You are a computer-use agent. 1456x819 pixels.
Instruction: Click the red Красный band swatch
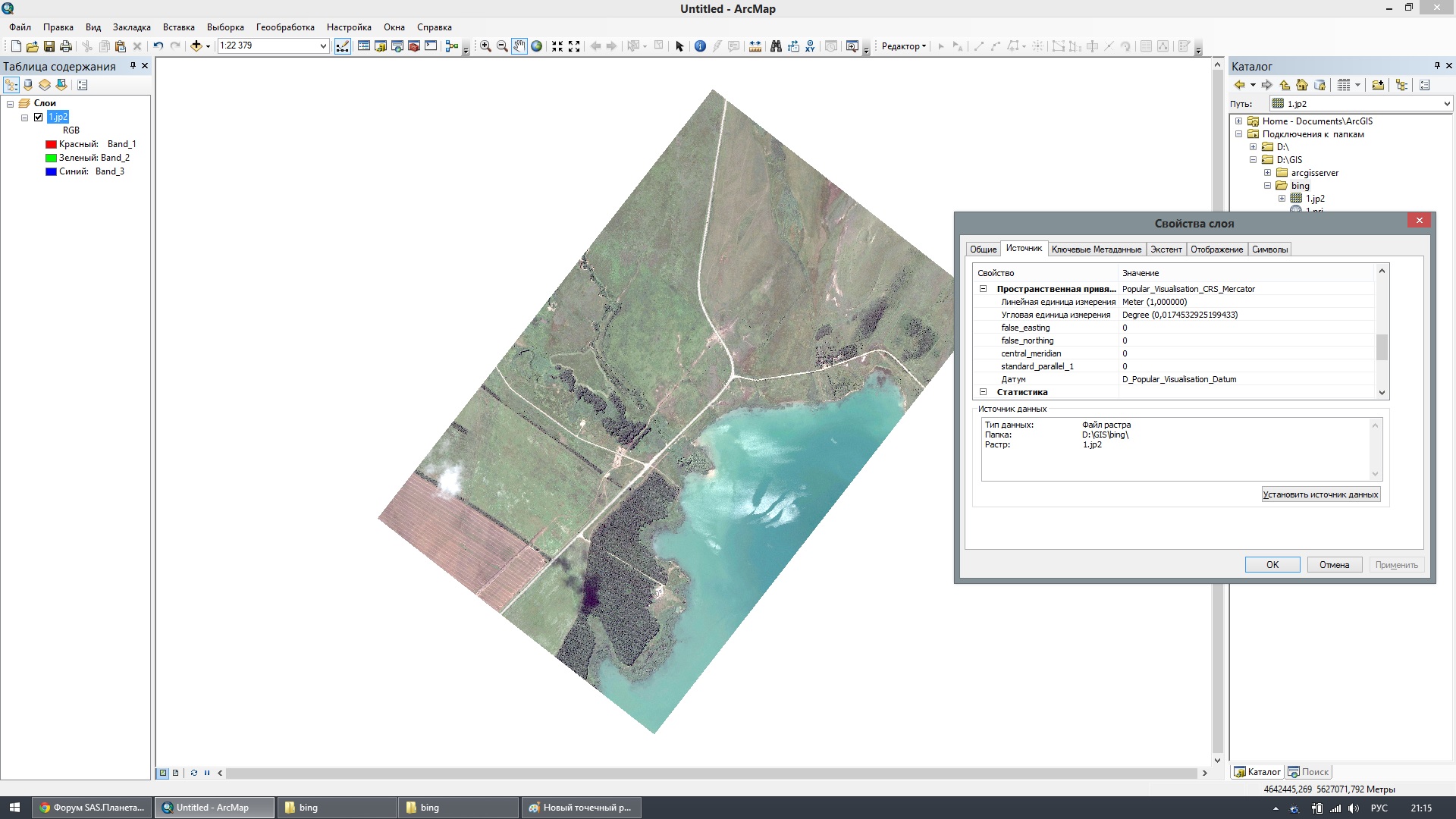click(51, 144)
